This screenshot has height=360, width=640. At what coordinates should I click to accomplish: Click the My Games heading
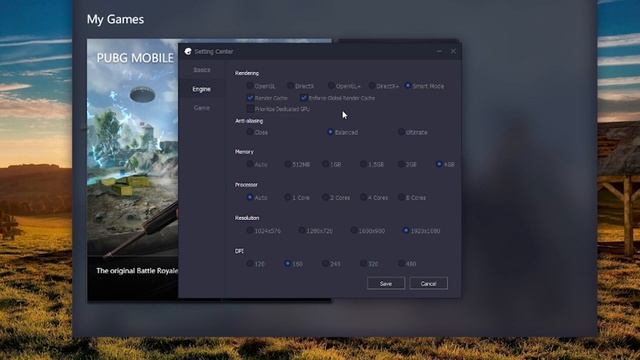pos(116,20)
